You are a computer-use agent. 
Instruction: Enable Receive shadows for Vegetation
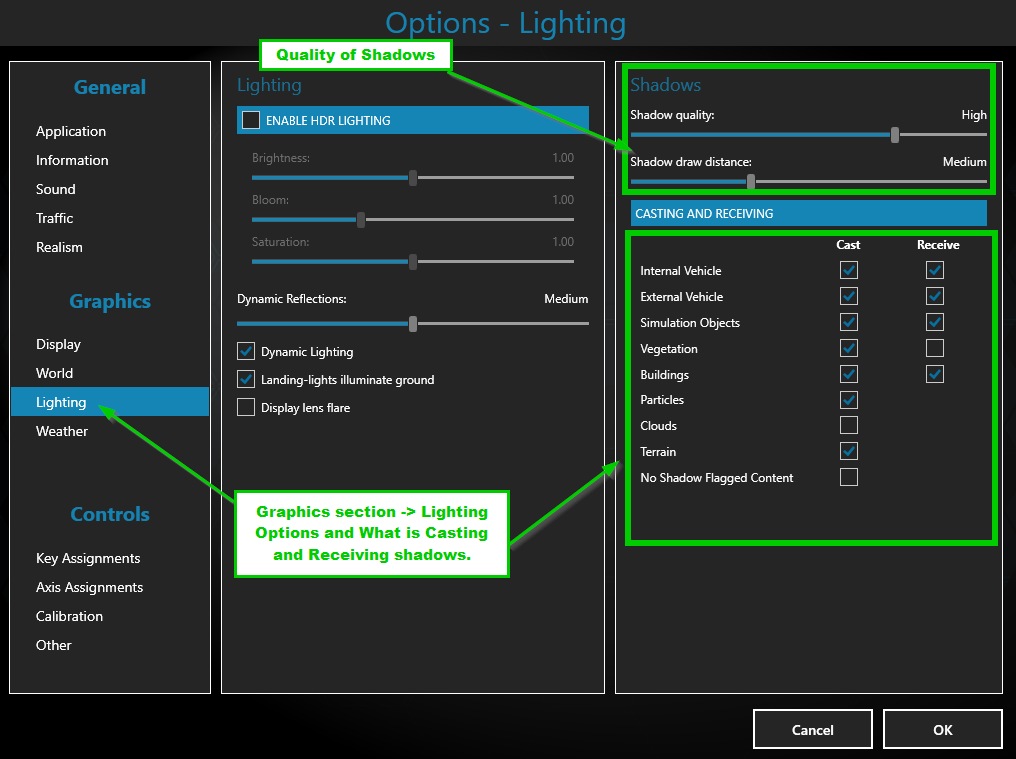click(934, 348)
